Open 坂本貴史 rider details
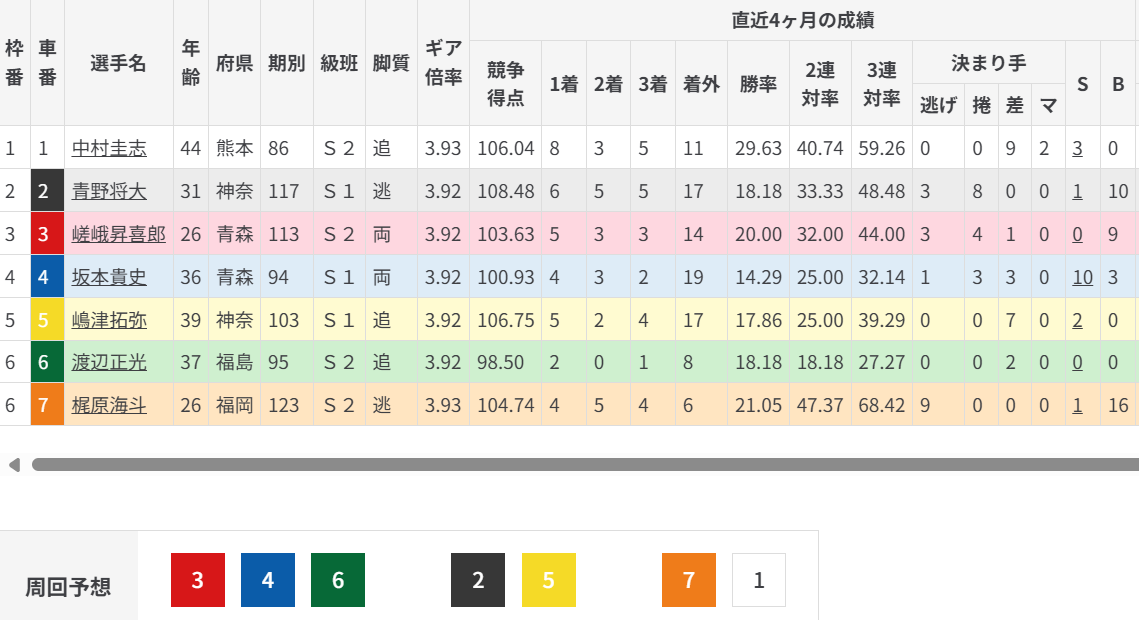The width and height of the screenshot is (1139, 620). [109, 277]
